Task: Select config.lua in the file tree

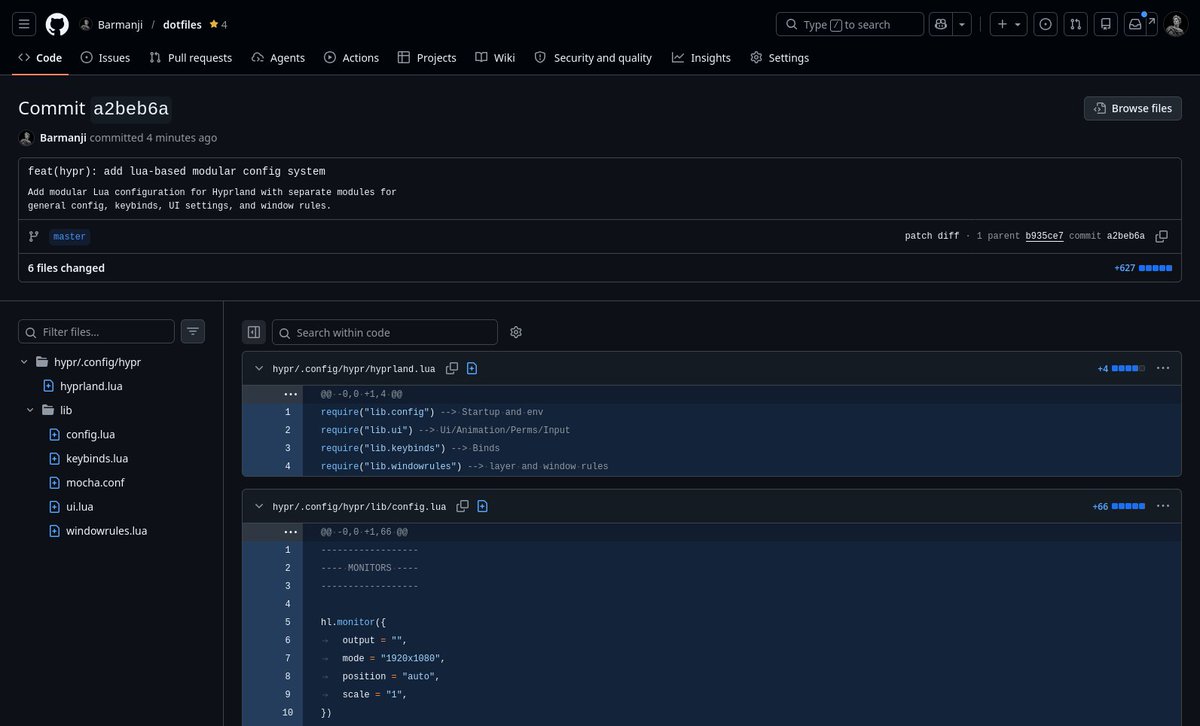Action: click(90, 434)
